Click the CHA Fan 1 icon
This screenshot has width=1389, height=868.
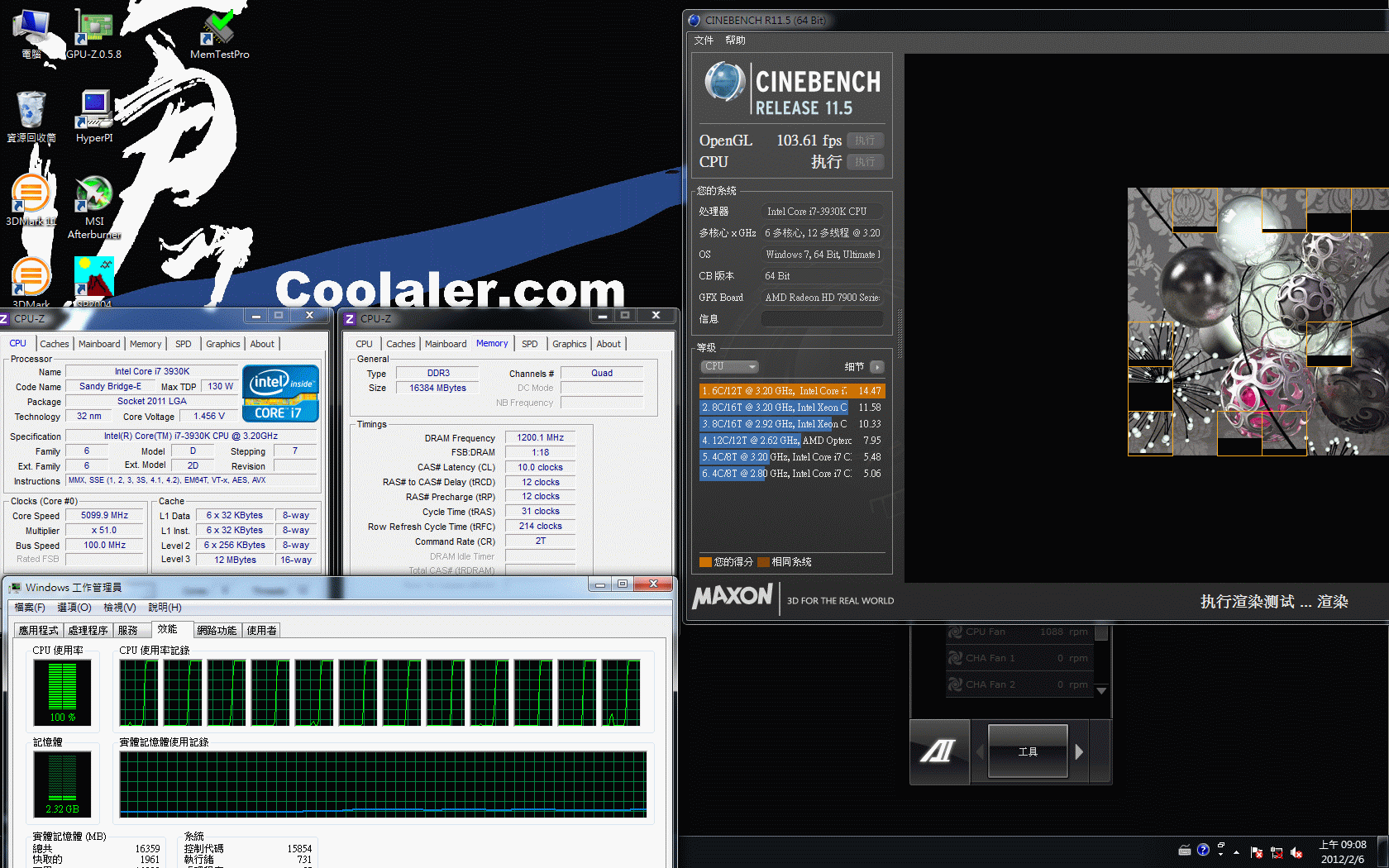[955, 658]
